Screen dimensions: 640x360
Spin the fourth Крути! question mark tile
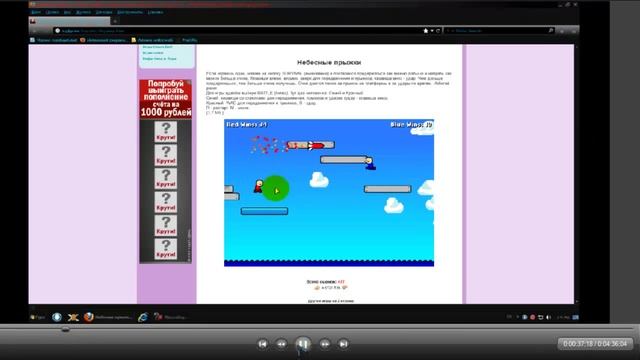pos(166,202)
